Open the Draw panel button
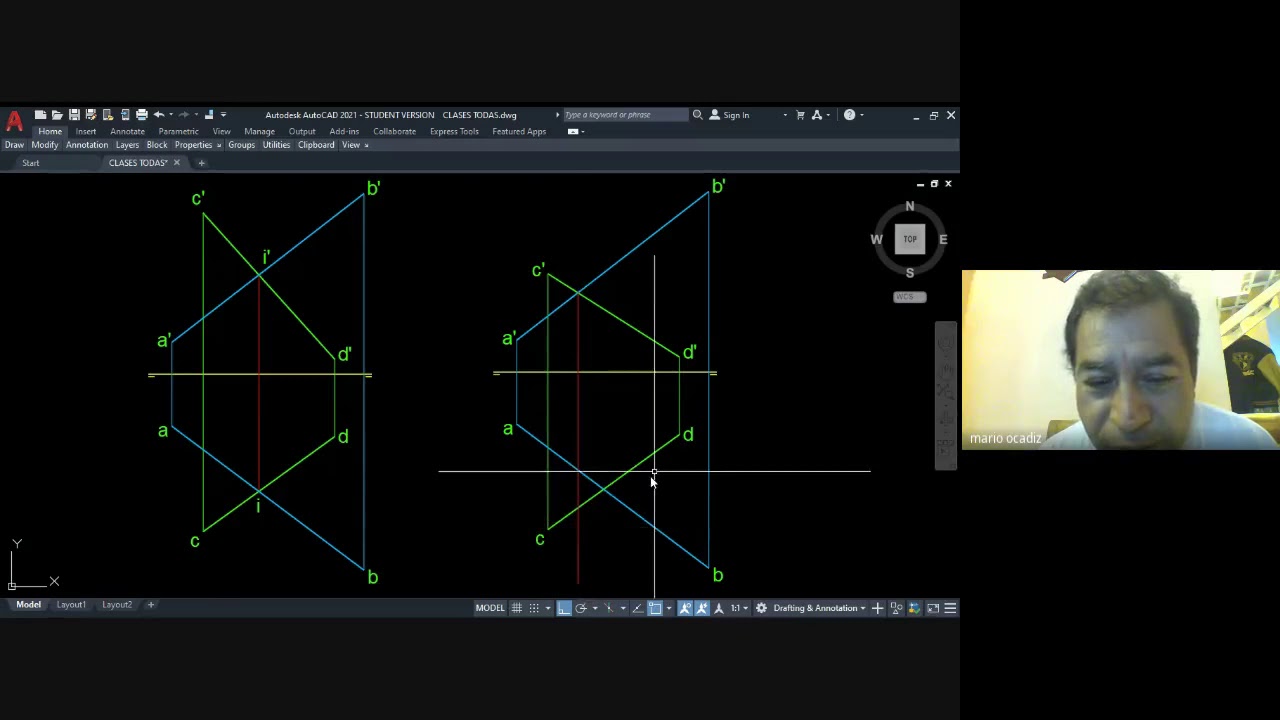This screenshot has width=1280, height=720. point(14,145)
